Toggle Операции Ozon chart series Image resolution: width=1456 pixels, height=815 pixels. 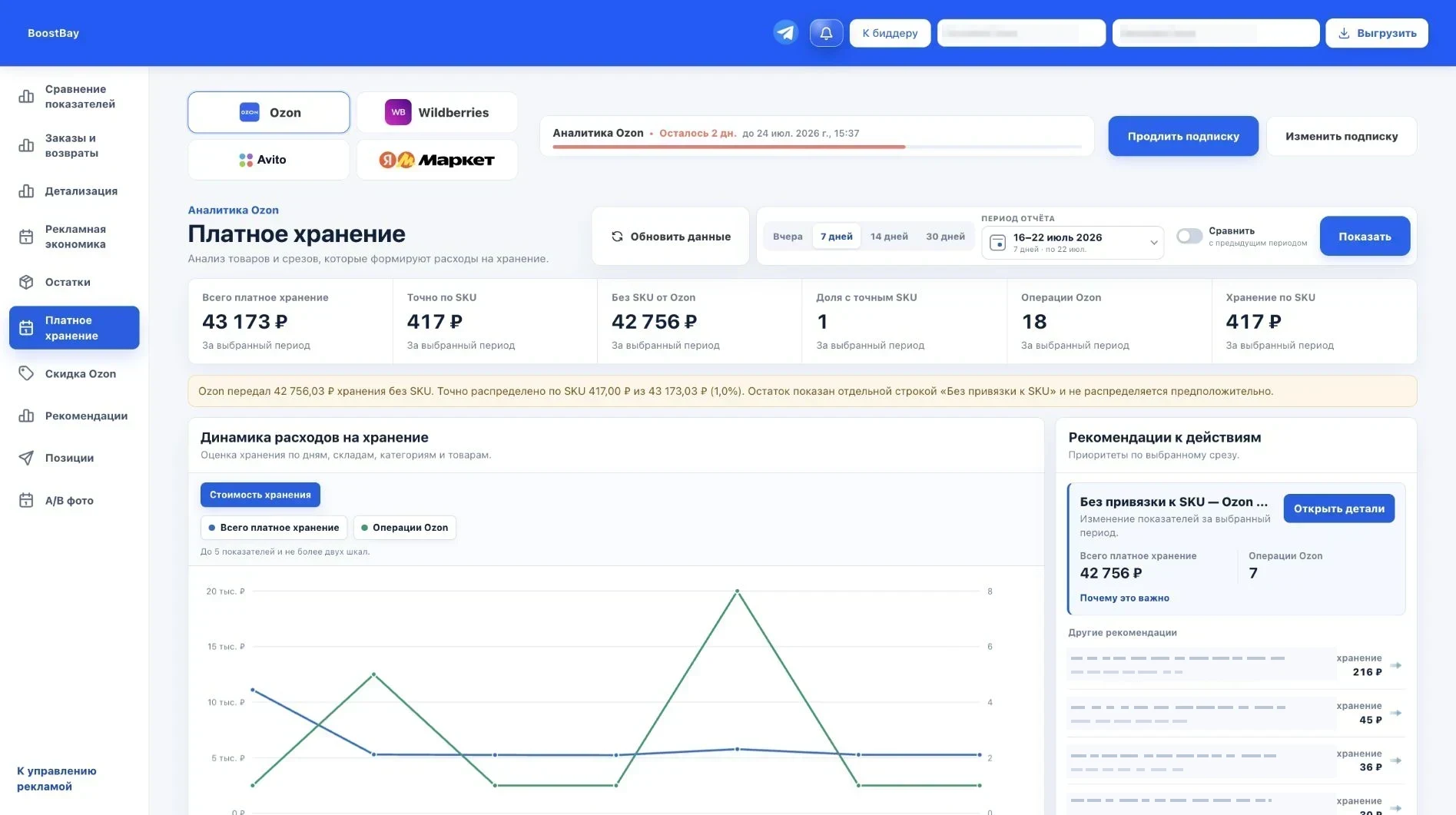tap(404, 528)
